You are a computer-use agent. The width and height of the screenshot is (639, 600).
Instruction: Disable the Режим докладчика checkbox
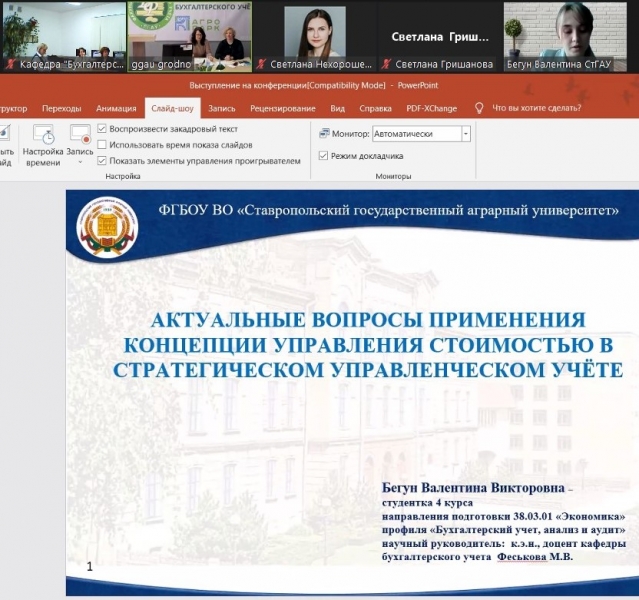click(x=323, y=156)
